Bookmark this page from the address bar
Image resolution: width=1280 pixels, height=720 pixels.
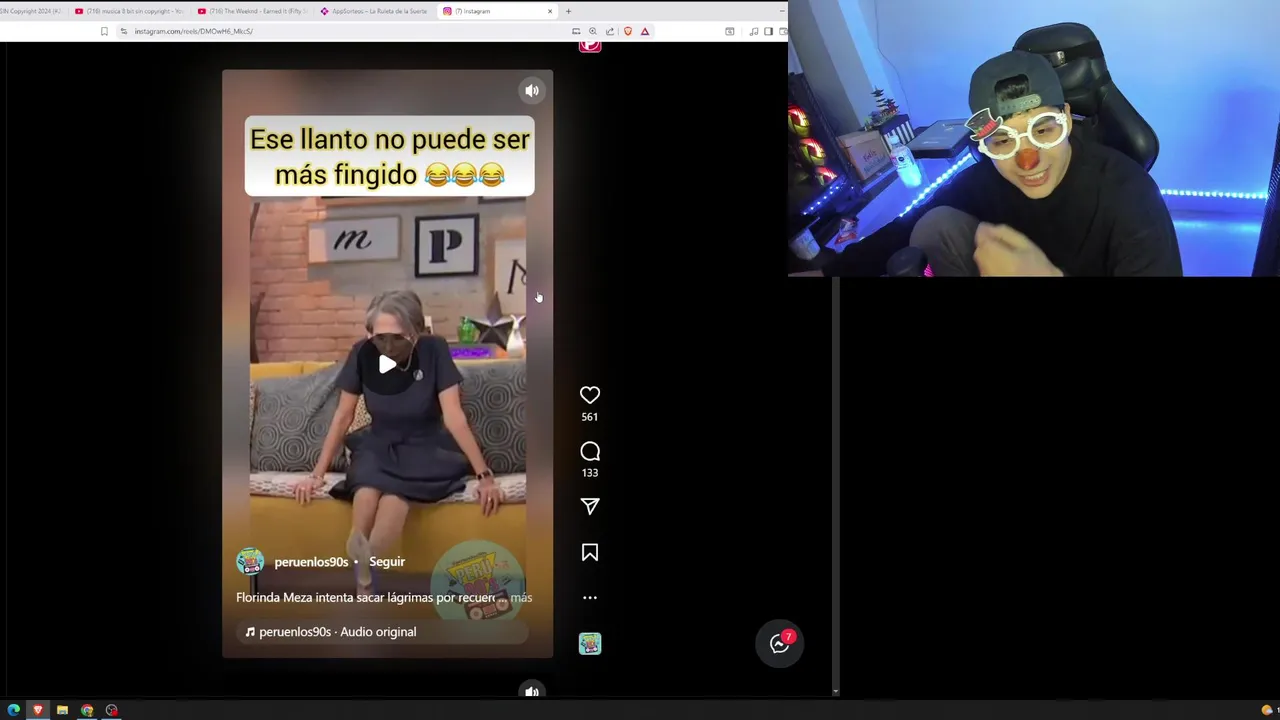point(104,31)
